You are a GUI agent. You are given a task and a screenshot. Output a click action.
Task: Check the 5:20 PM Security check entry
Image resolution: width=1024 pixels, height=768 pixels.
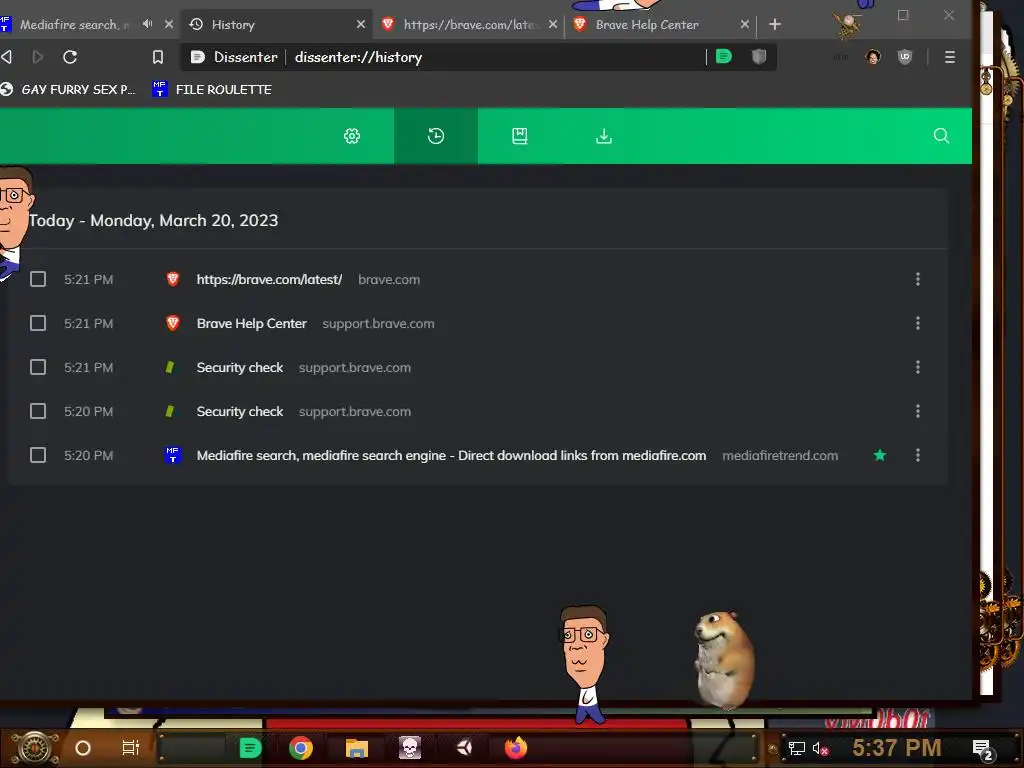click(38, 411)
